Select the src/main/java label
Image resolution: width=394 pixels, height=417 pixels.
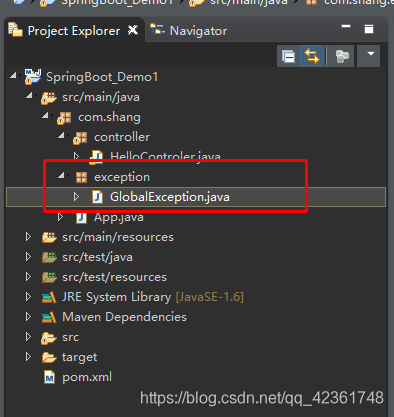point(101,97)
